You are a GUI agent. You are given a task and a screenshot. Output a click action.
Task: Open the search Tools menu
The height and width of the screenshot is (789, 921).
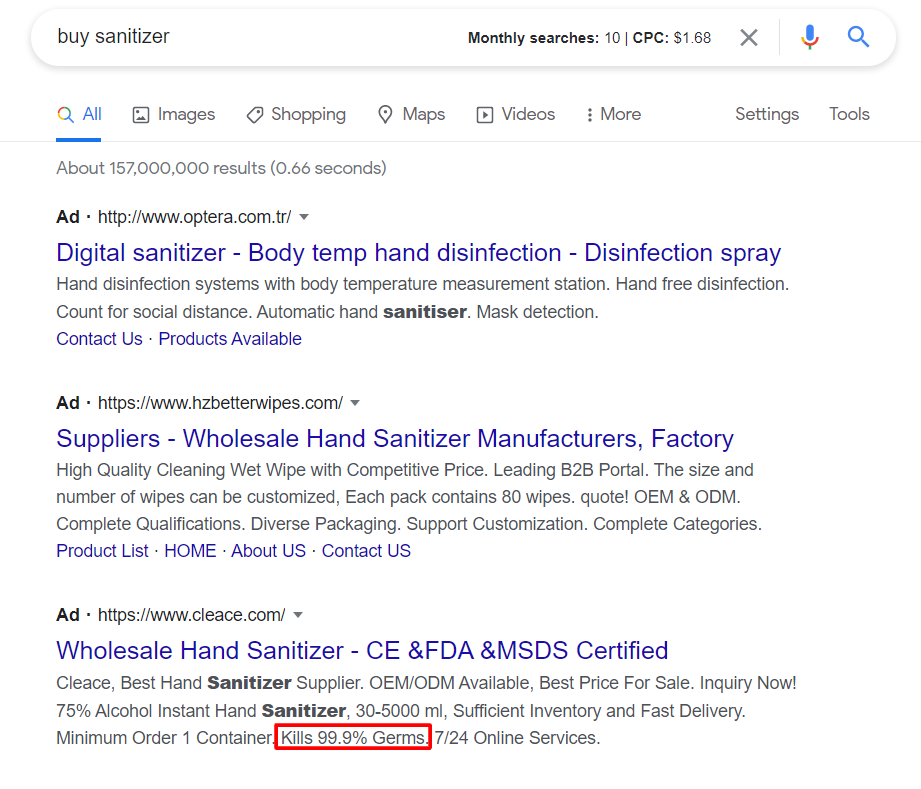pos(849,114)
